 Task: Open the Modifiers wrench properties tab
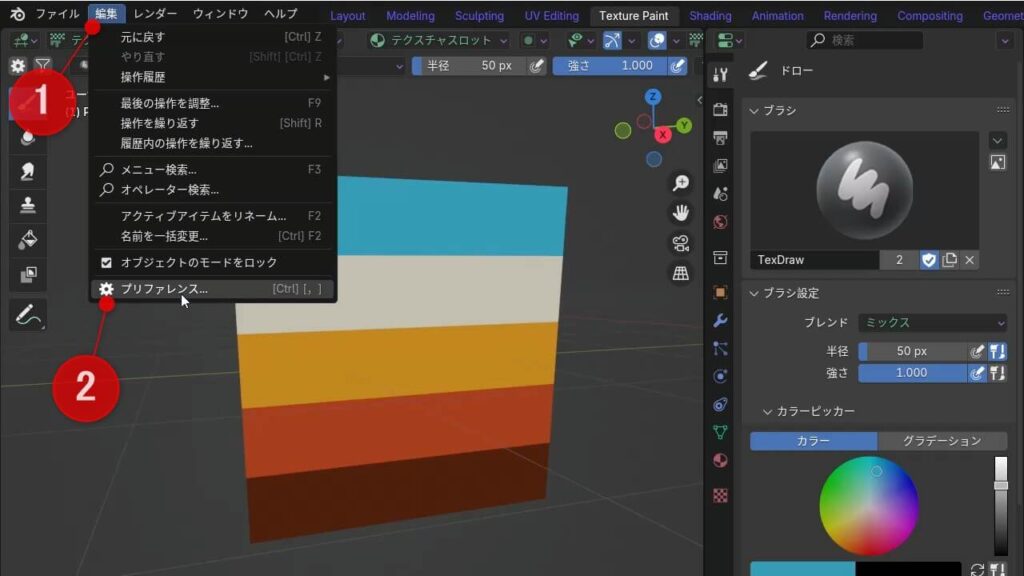point(720,321)
